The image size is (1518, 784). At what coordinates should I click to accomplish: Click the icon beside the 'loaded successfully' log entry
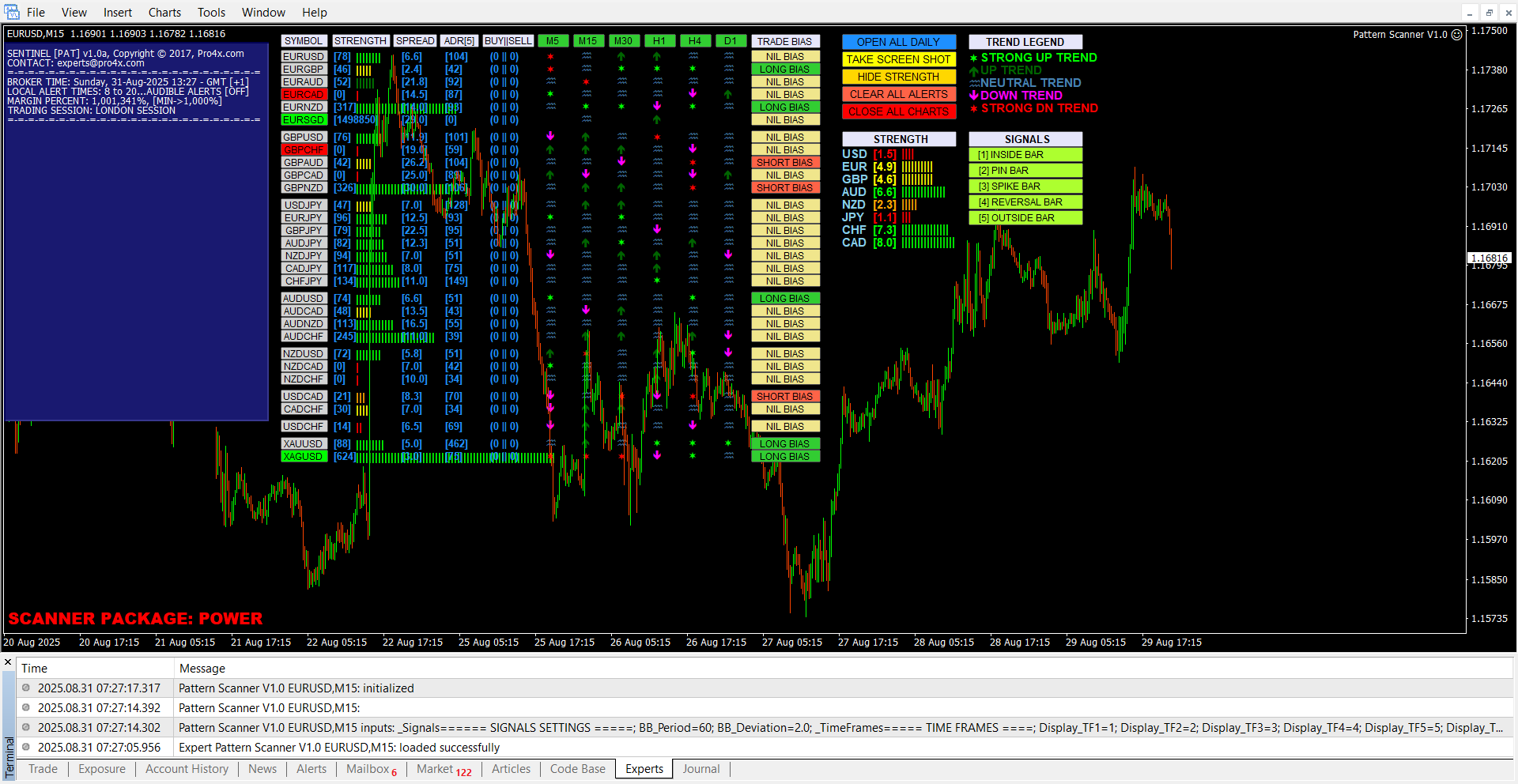[x=26, y=748]
